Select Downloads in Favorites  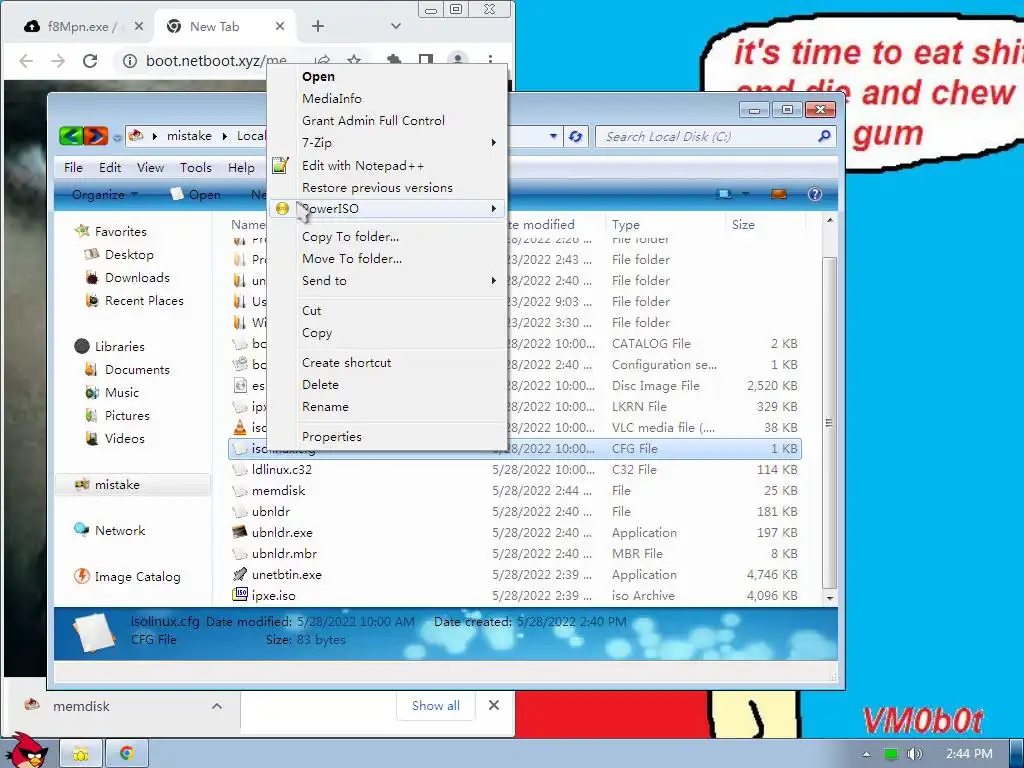point(137,278)
